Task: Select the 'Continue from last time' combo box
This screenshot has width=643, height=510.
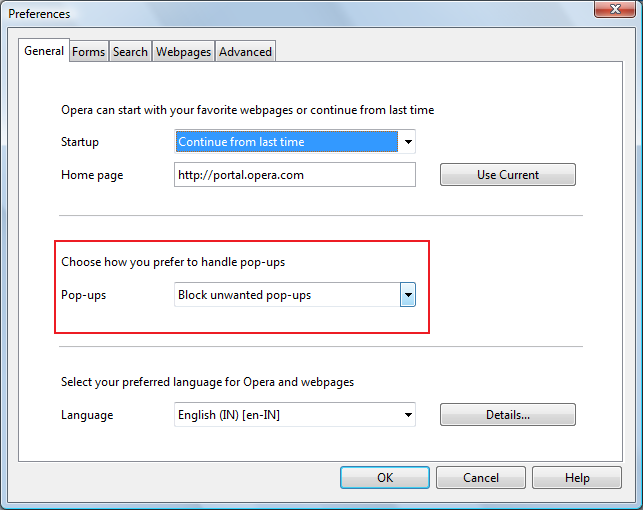Action: tap(295, 142)
